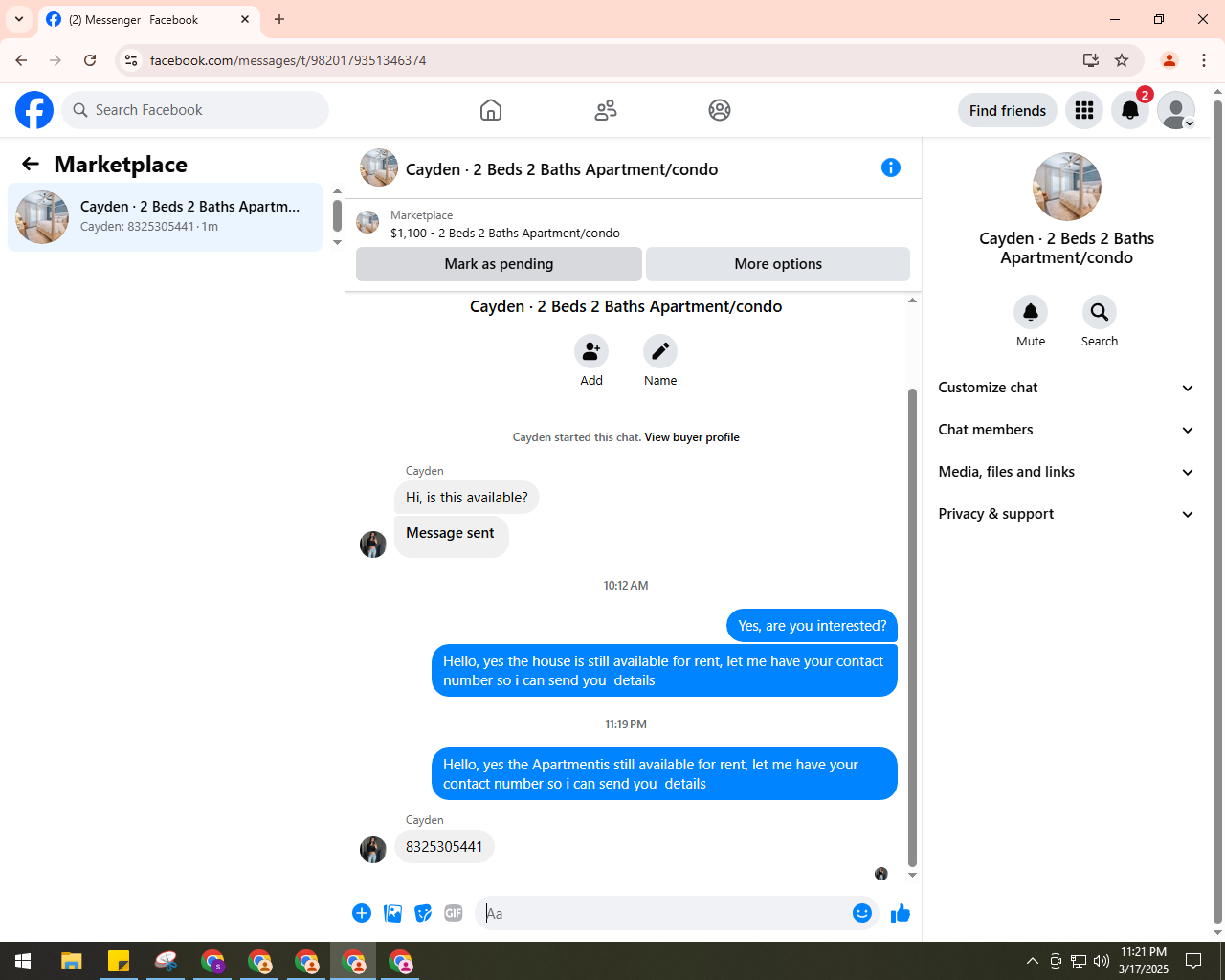Open the notifications bell with badge
The image size is (1225, 980).
(x=1130, y=110)
